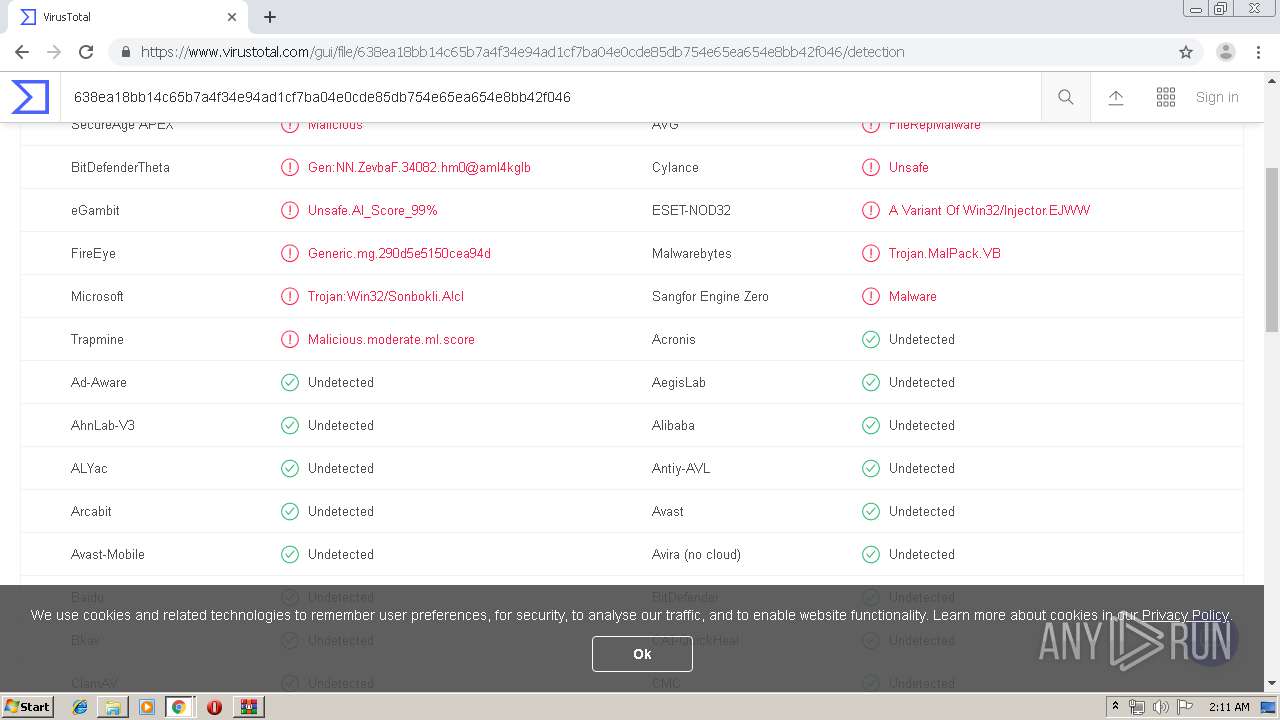This screenshot has height=720, width=1280.
Task: Click the site lock icon
Action: tap(125, 52)
